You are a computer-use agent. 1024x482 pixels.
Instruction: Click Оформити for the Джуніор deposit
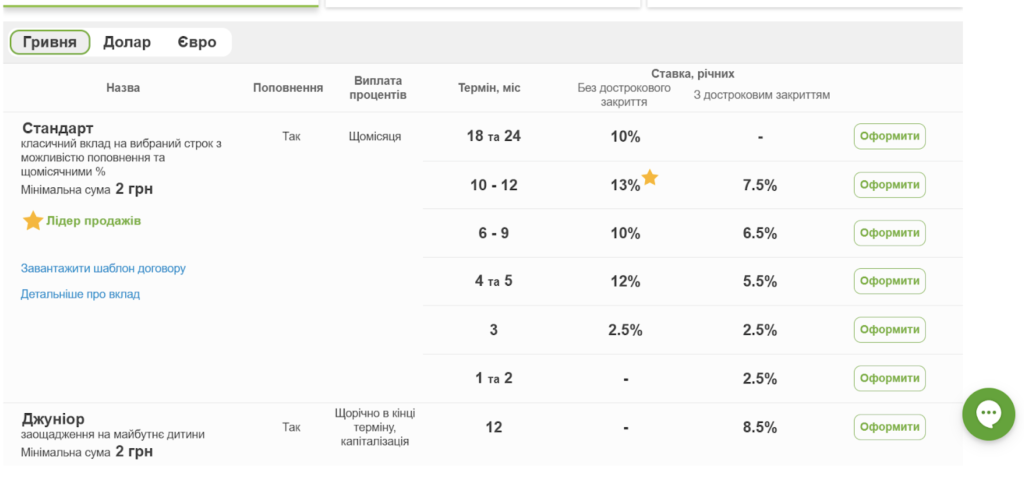pyautogui.click(x=889, y=427)
